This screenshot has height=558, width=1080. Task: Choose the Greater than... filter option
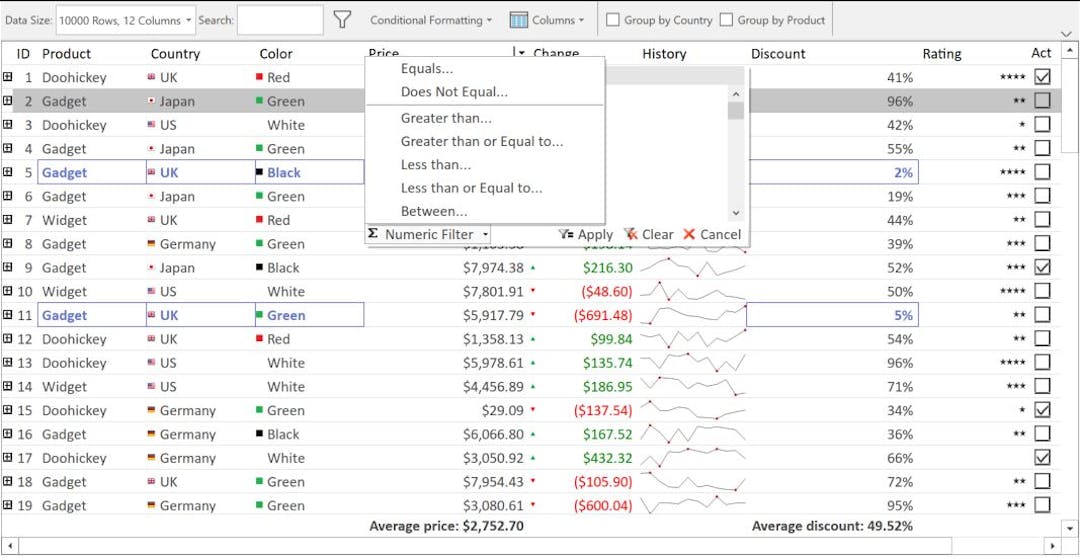click(446, 118)
